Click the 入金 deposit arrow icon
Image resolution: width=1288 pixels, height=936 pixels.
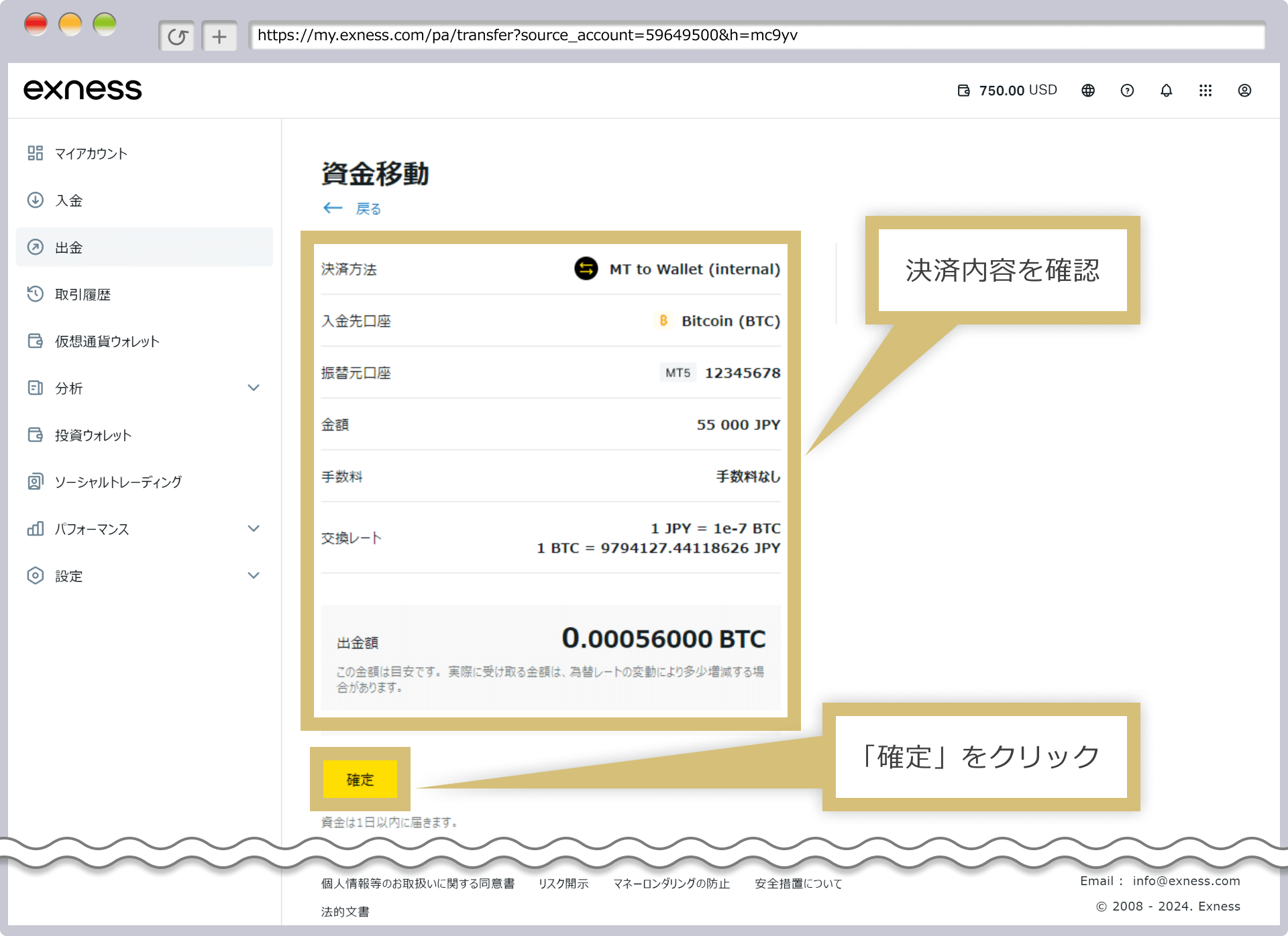(x=36, y=200)
